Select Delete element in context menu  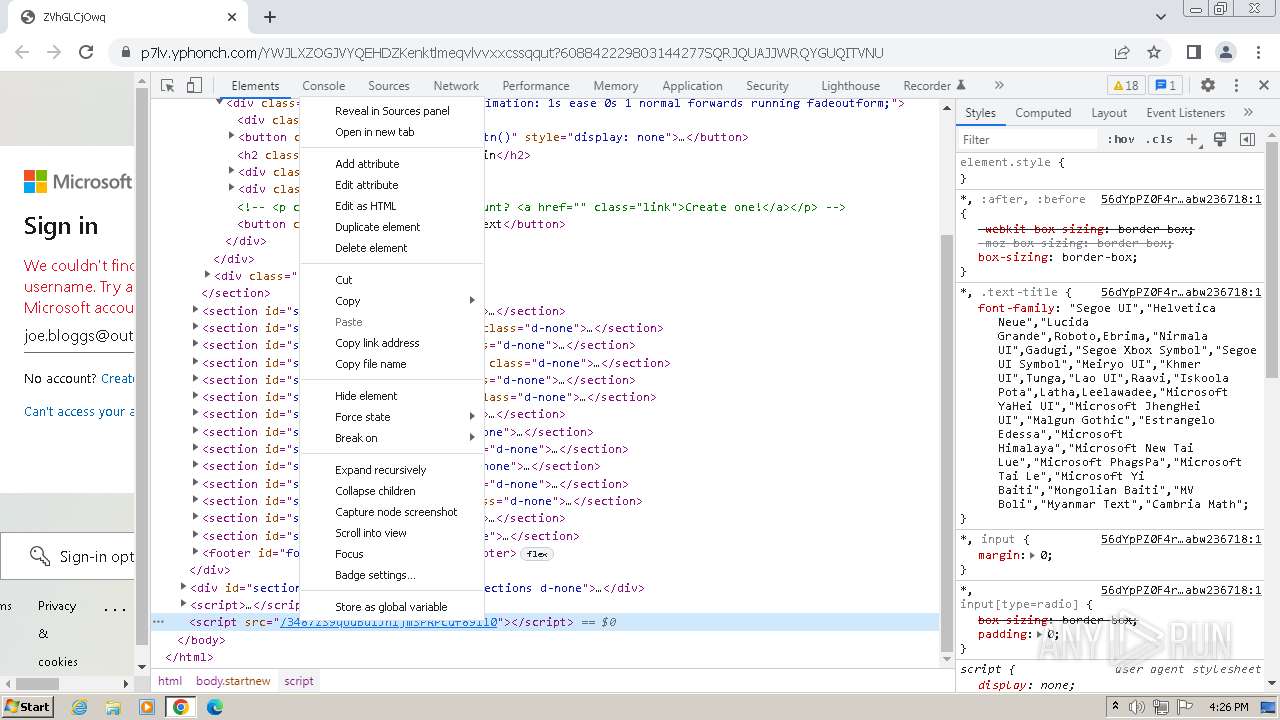(x=371, y=248)
